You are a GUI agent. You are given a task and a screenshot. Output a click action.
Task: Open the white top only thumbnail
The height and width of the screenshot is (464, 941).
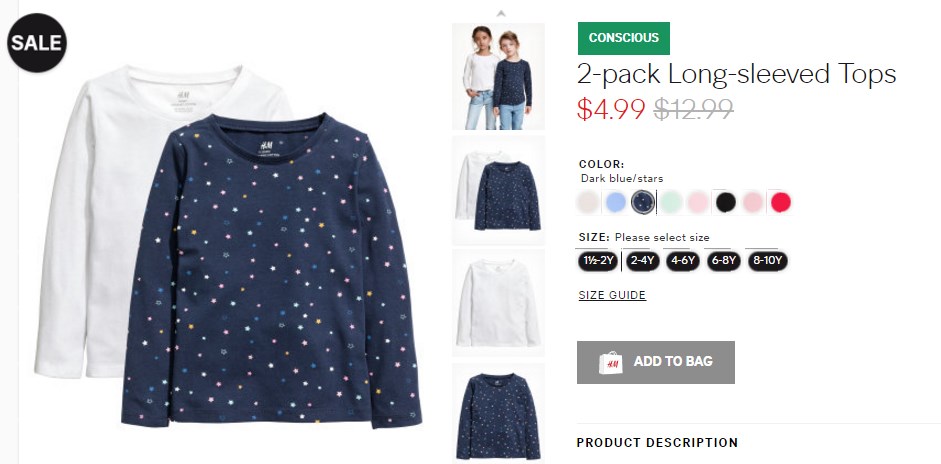click(x=498, y=303)
